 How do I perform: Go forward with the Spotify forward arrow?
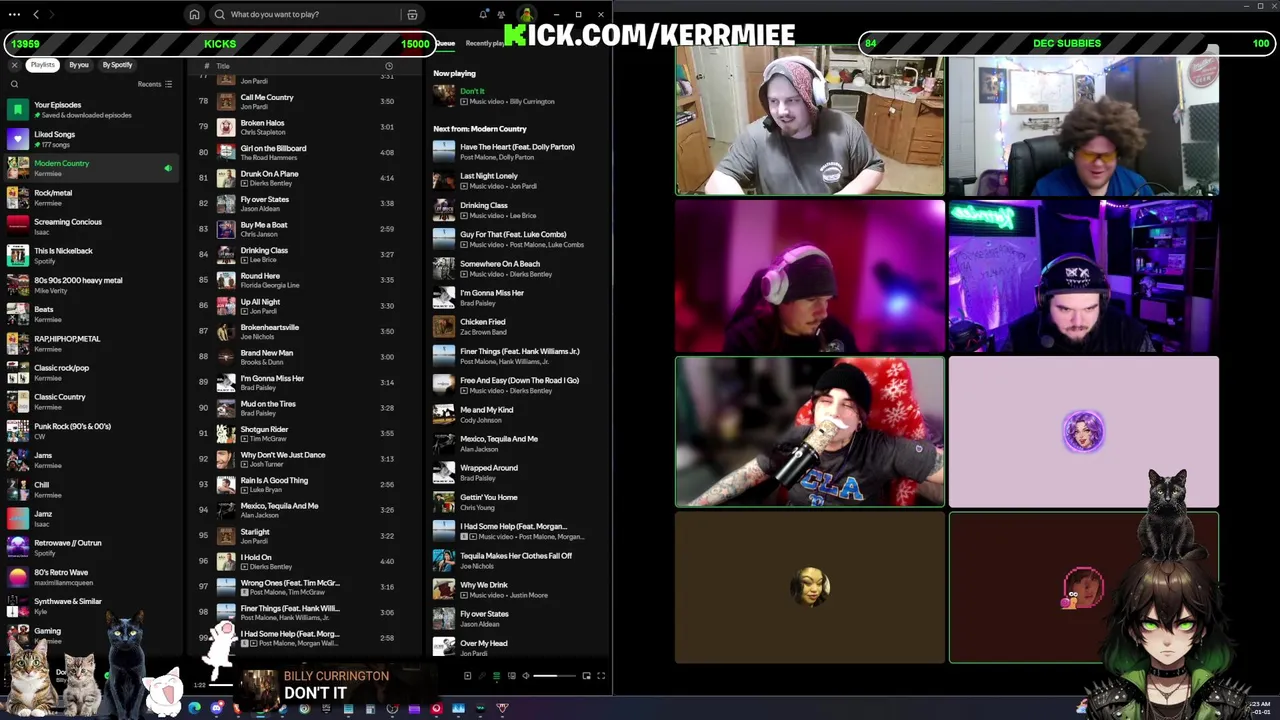pyautogui.click(x=52, y=14)
